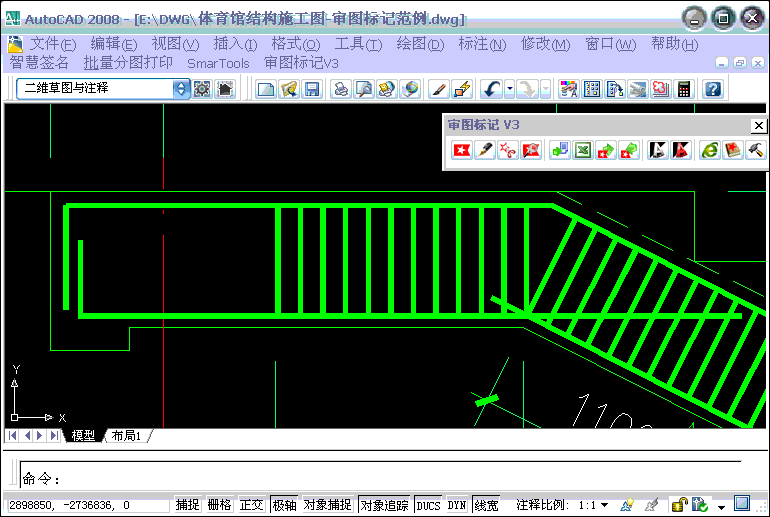The height and width of the screenshot is (517, 770).
Task: Close the 审图标记 V3 floating toolbar
Action: pos(759,125)
